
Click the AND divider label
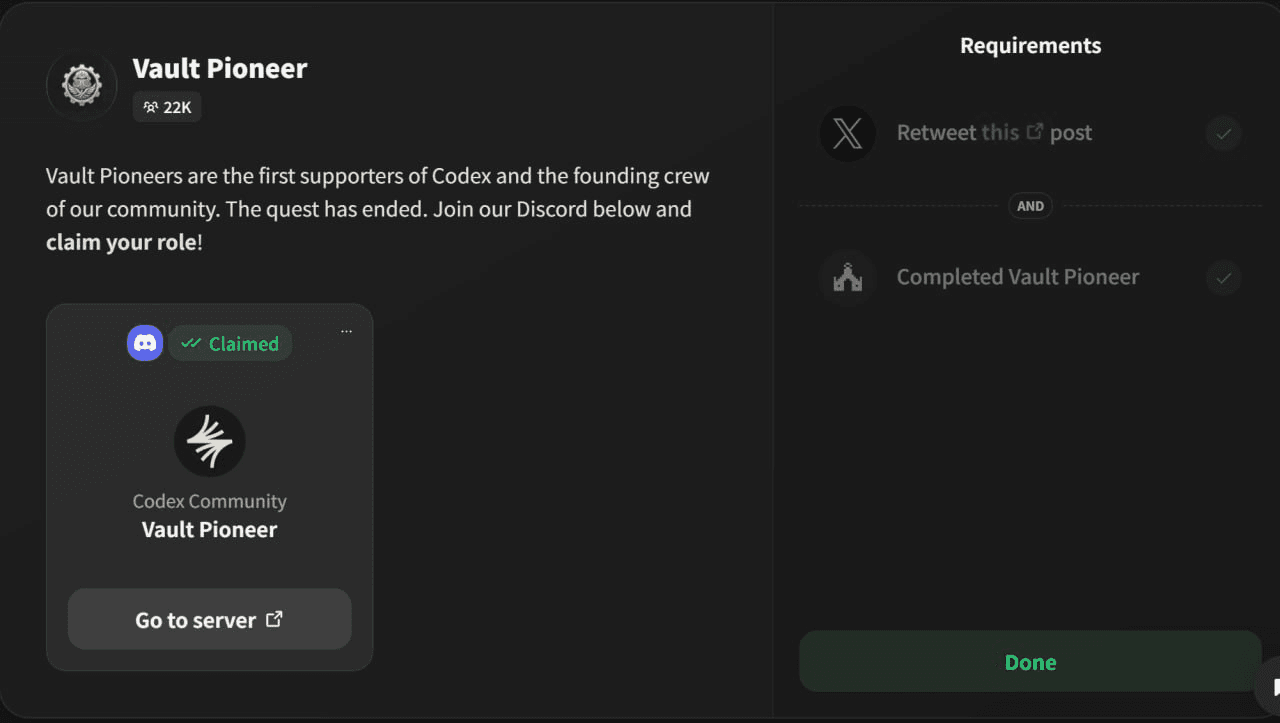coord(1030,206)
